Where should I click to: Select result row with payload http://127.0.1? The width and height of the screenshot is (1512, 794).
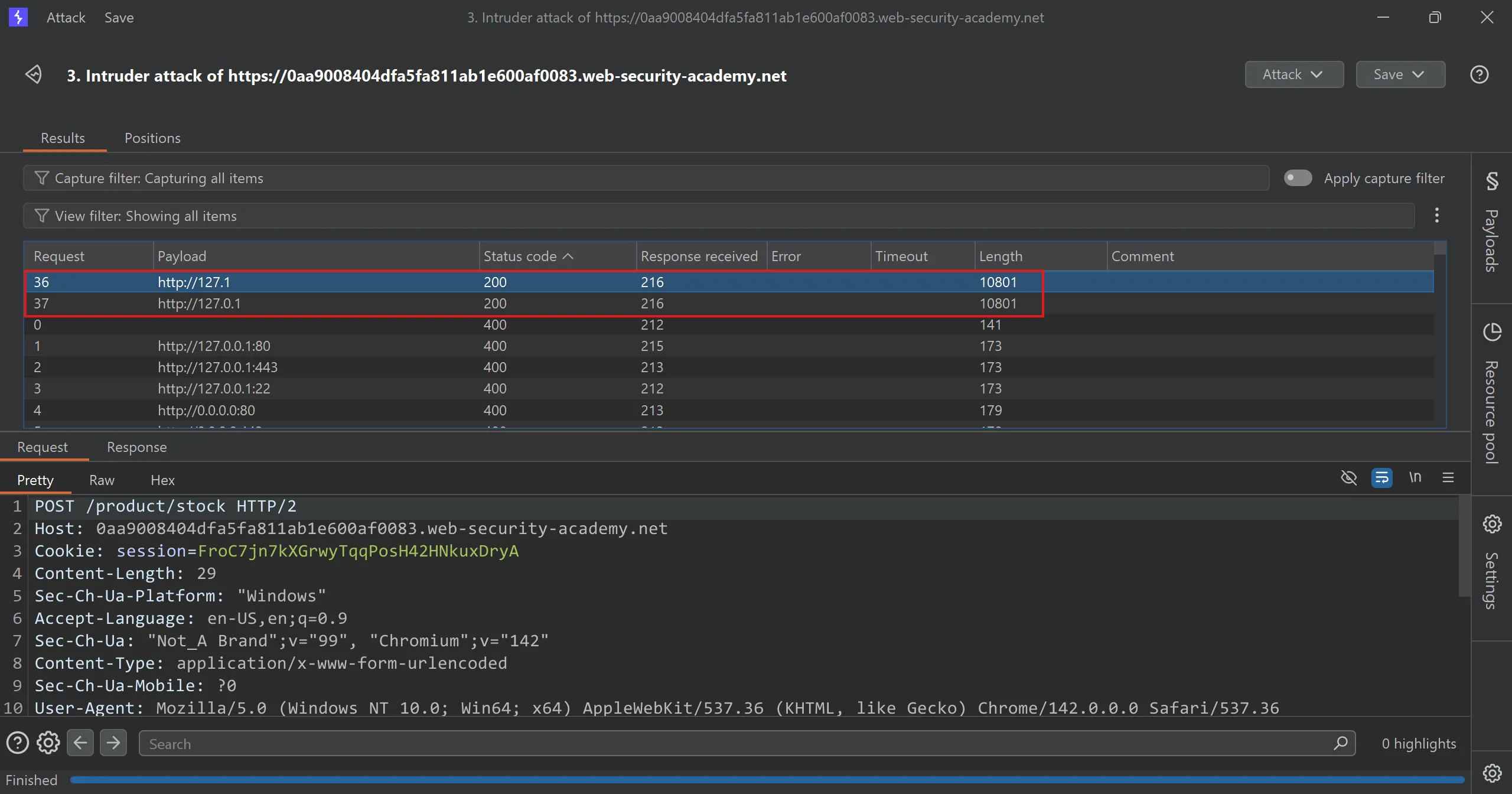coord(199,304)
